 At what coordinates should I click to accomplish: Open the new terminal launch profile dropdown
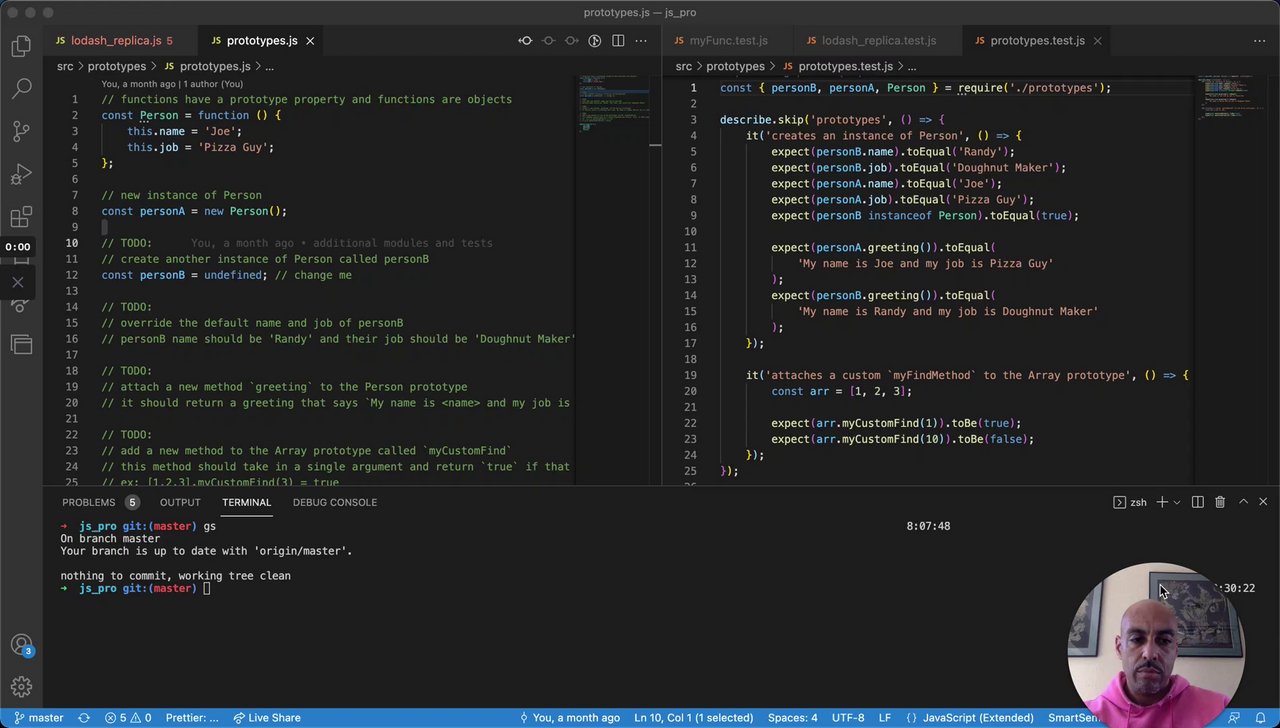coord(1177,502)
